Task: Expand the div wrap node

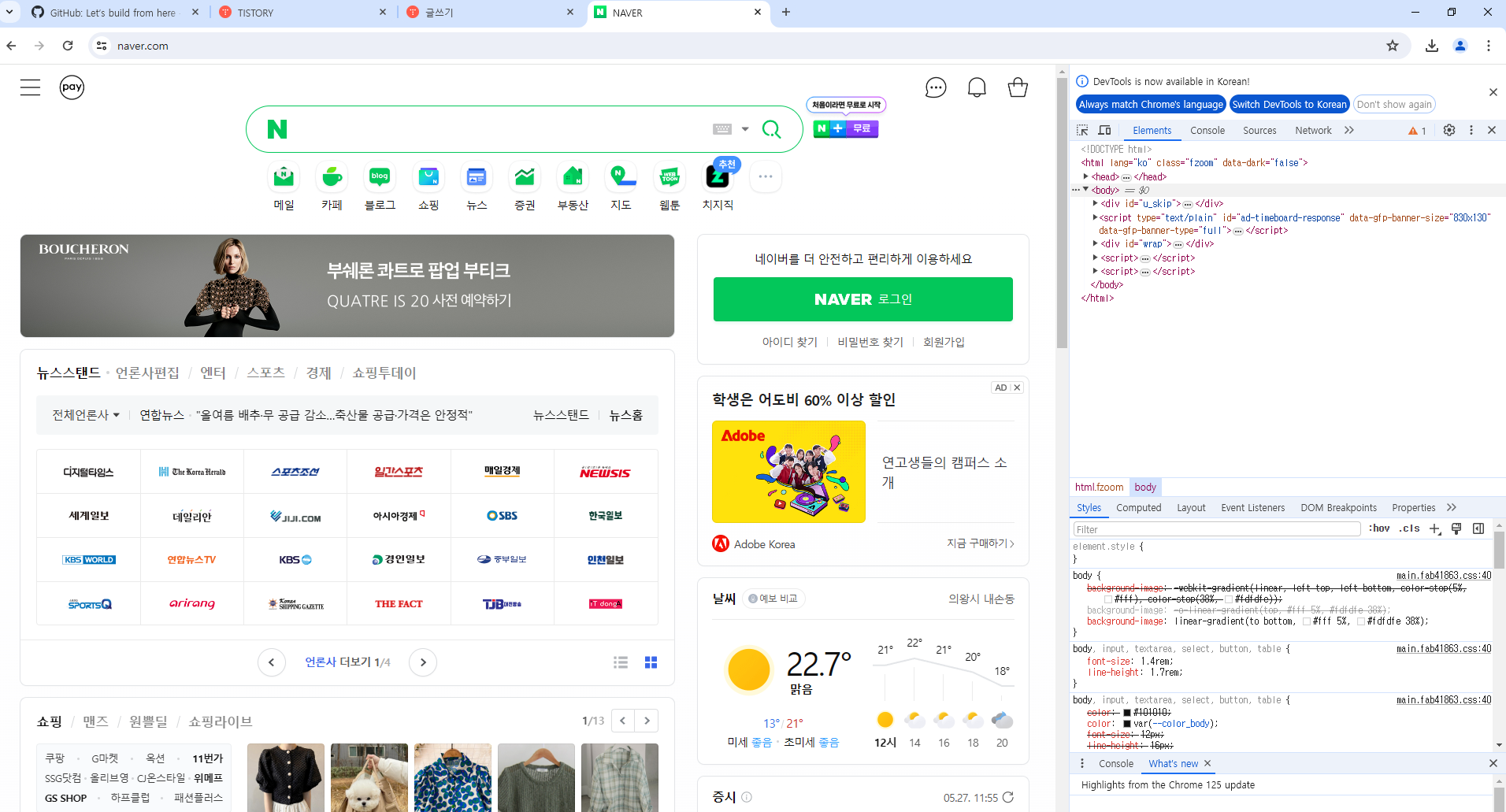Action: [x=1096, y=243]
